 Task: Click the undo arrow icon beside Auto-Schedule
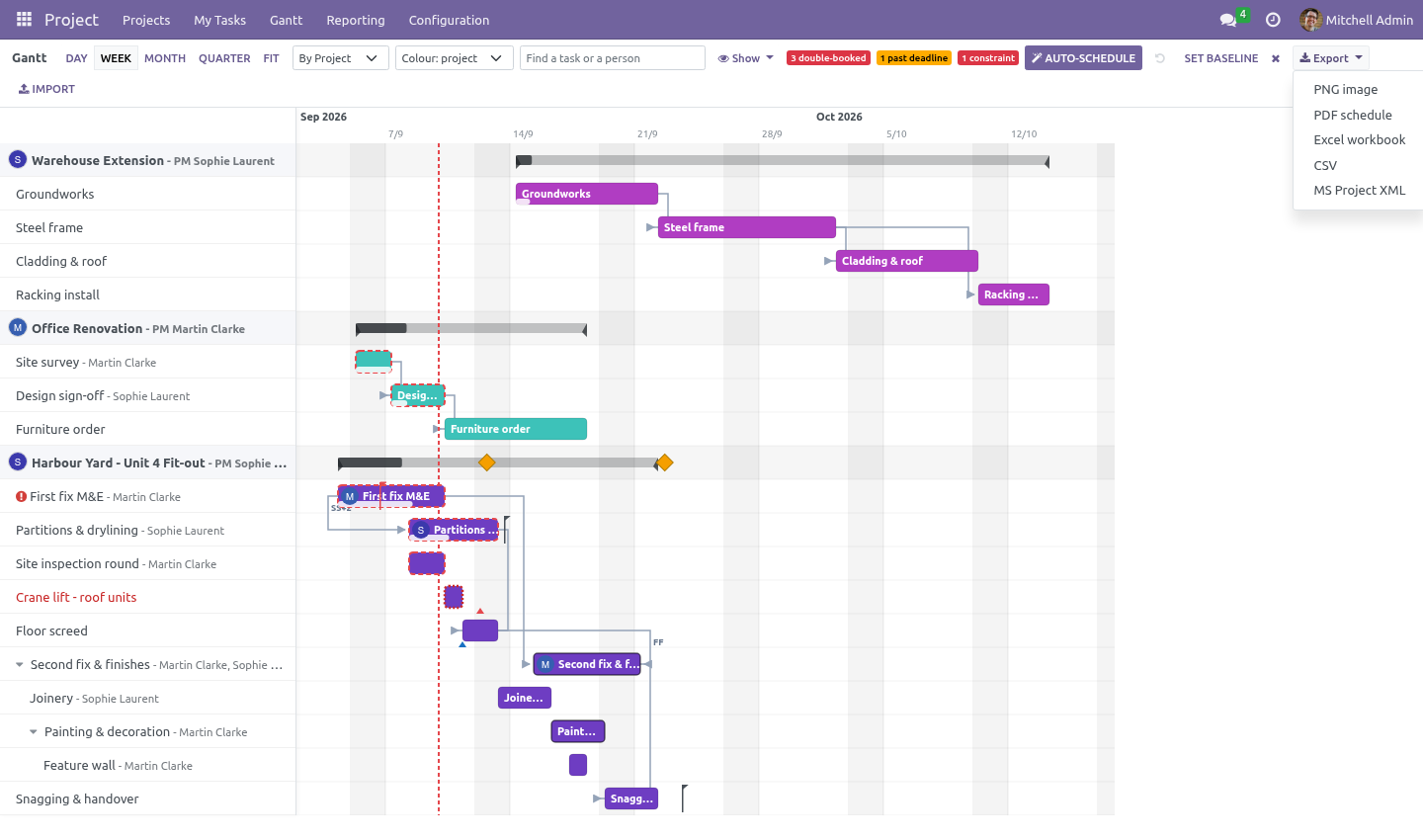[x=1160, y=58]
